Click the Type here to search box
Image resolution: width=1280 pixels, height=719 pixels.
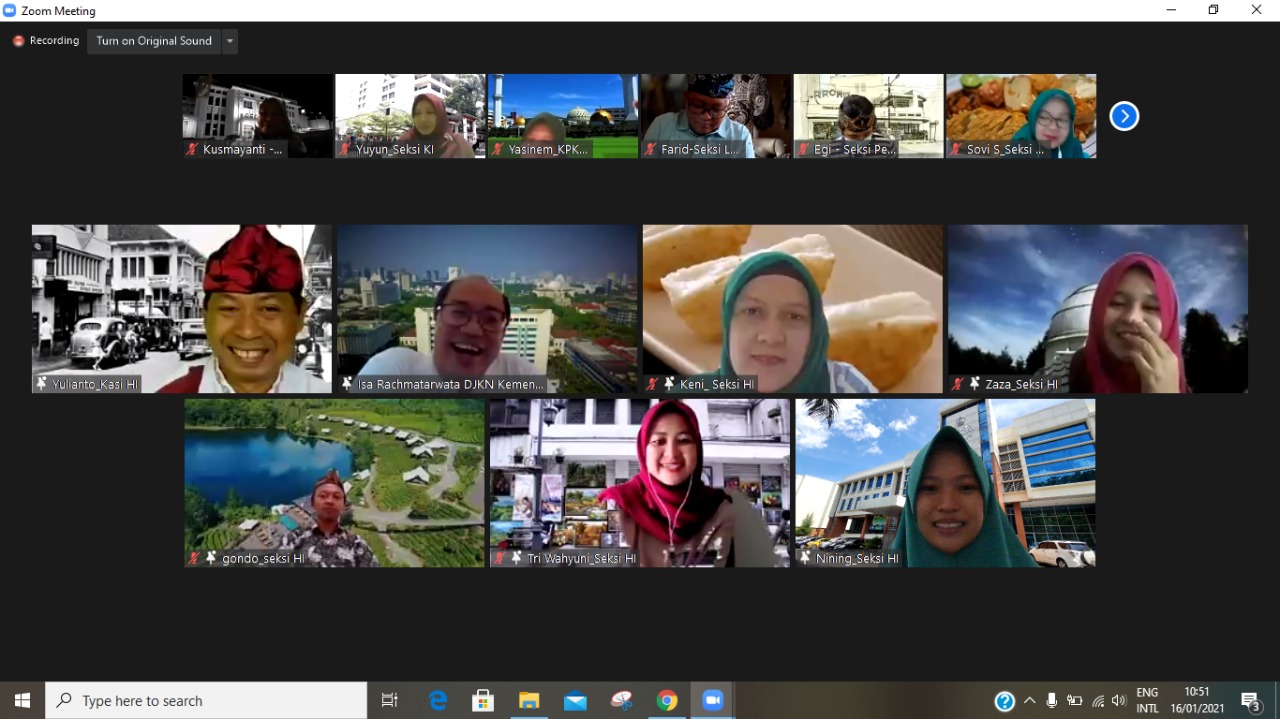(207, 701)
